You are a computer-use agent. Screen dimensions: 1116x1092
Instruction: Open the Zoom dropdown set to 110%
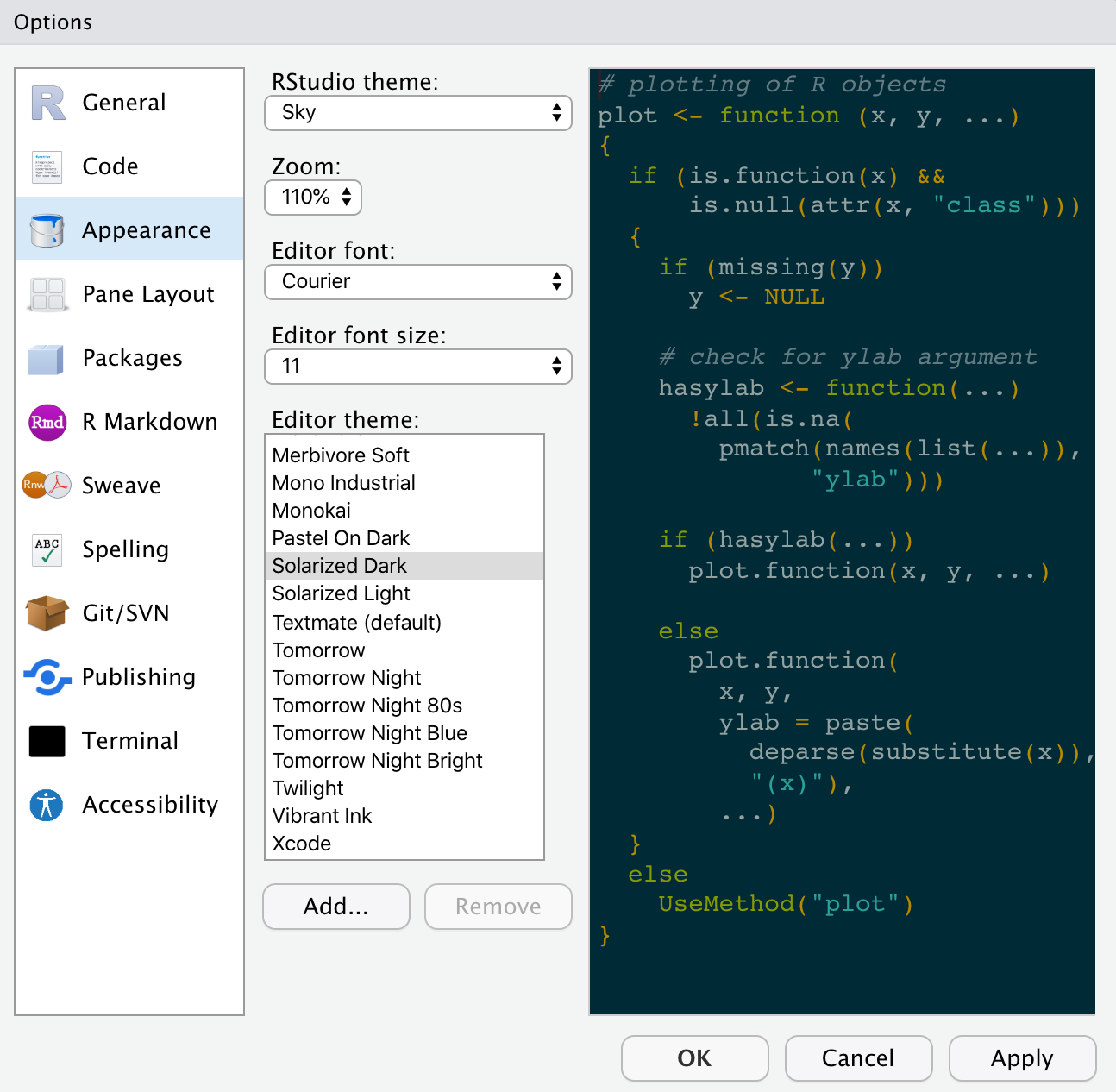(x=313, y=198)
